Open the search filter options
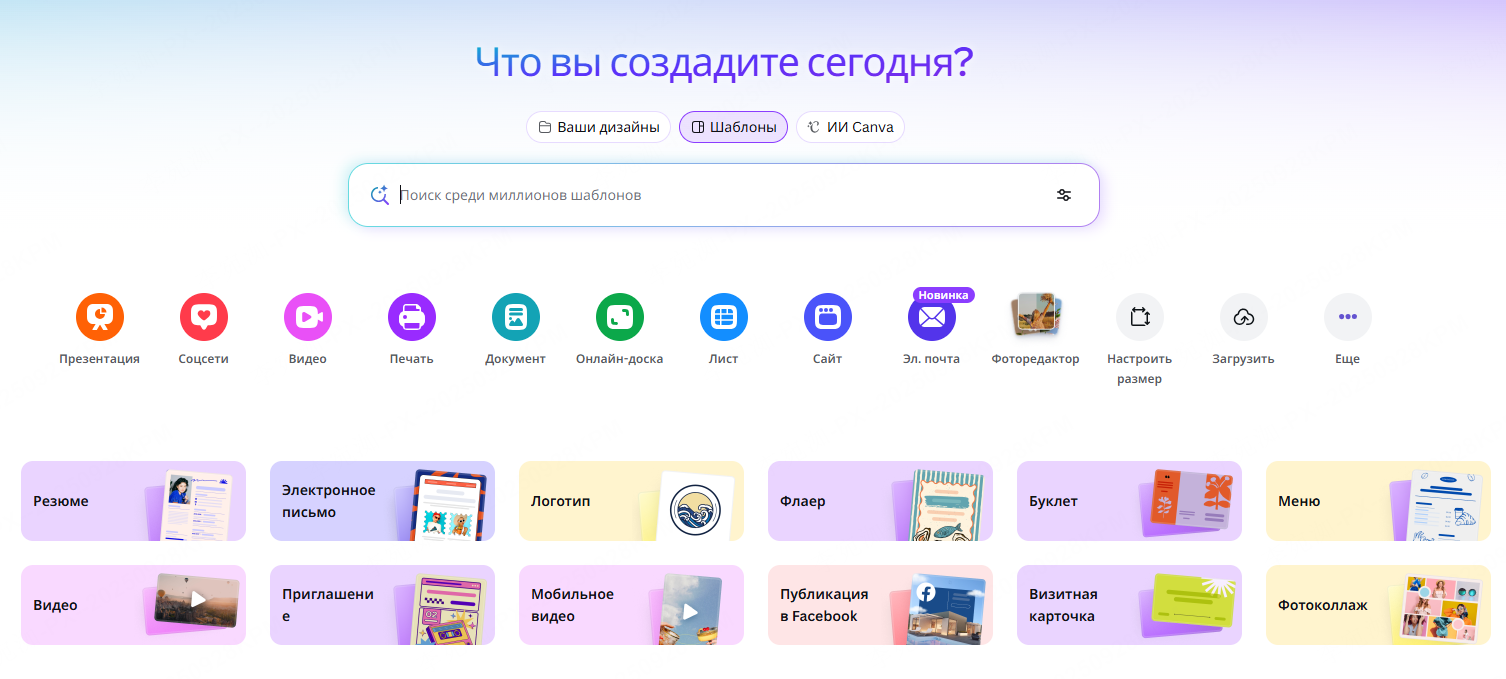The width and height of the screenshot is (1506, 679). (x=1064, y=195)
